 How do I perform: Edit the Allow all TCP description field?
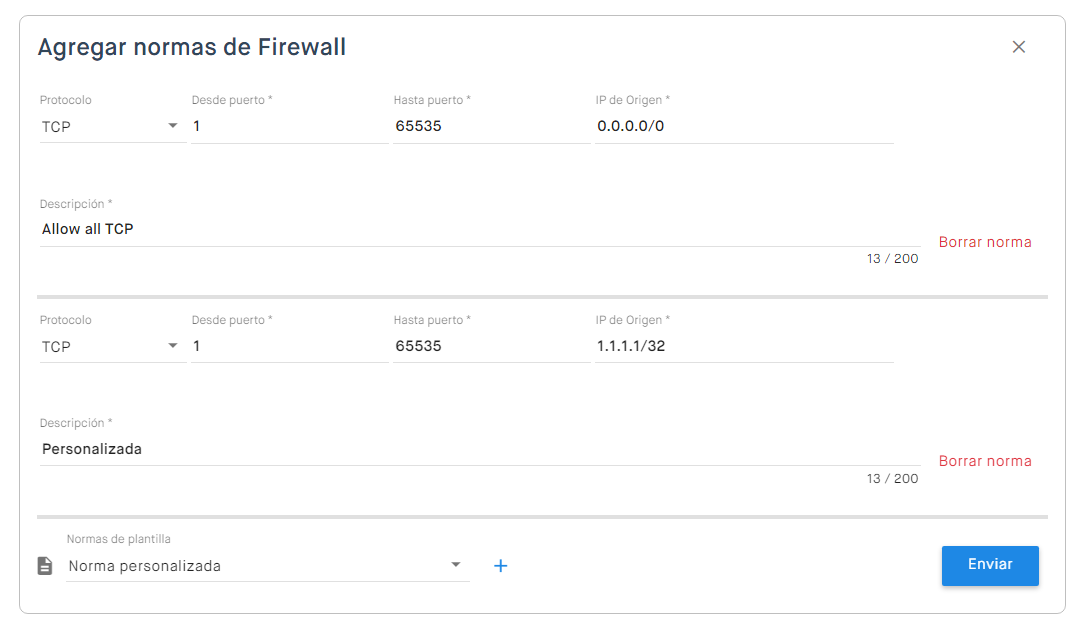point(480,230)
